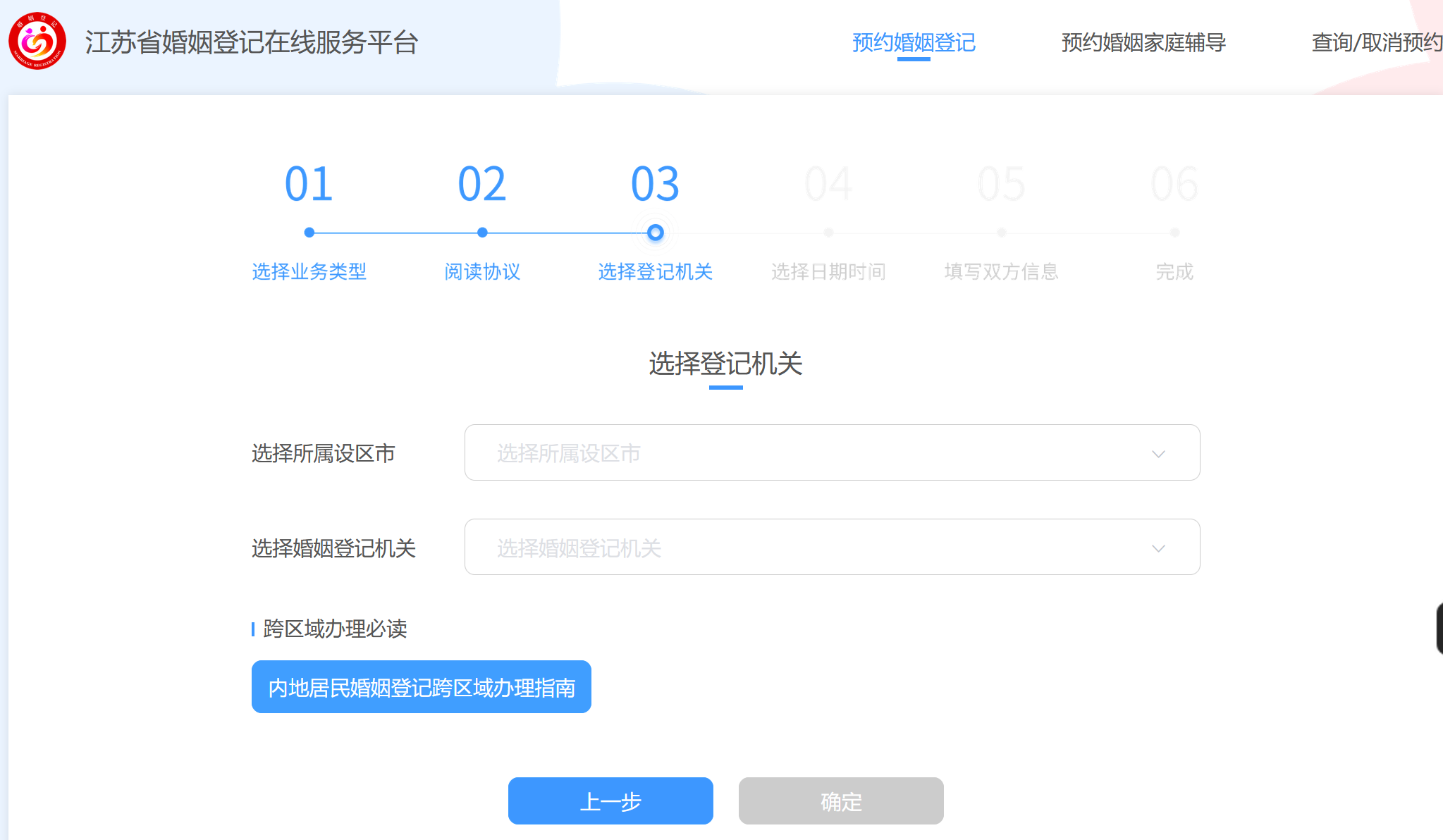Expand the 选择婚姻登记机关 dropdown arrow
1443x840 pixels.
pyautogui.click(x=1158, y=548)
